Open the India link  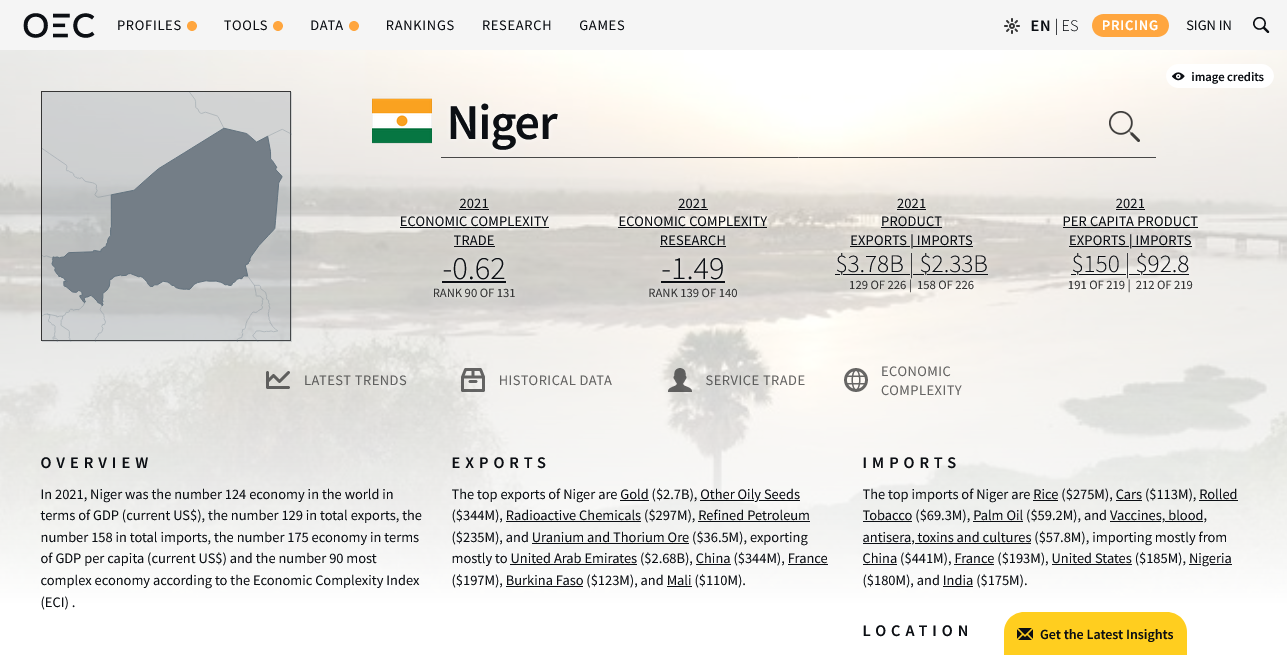point(958,580)
